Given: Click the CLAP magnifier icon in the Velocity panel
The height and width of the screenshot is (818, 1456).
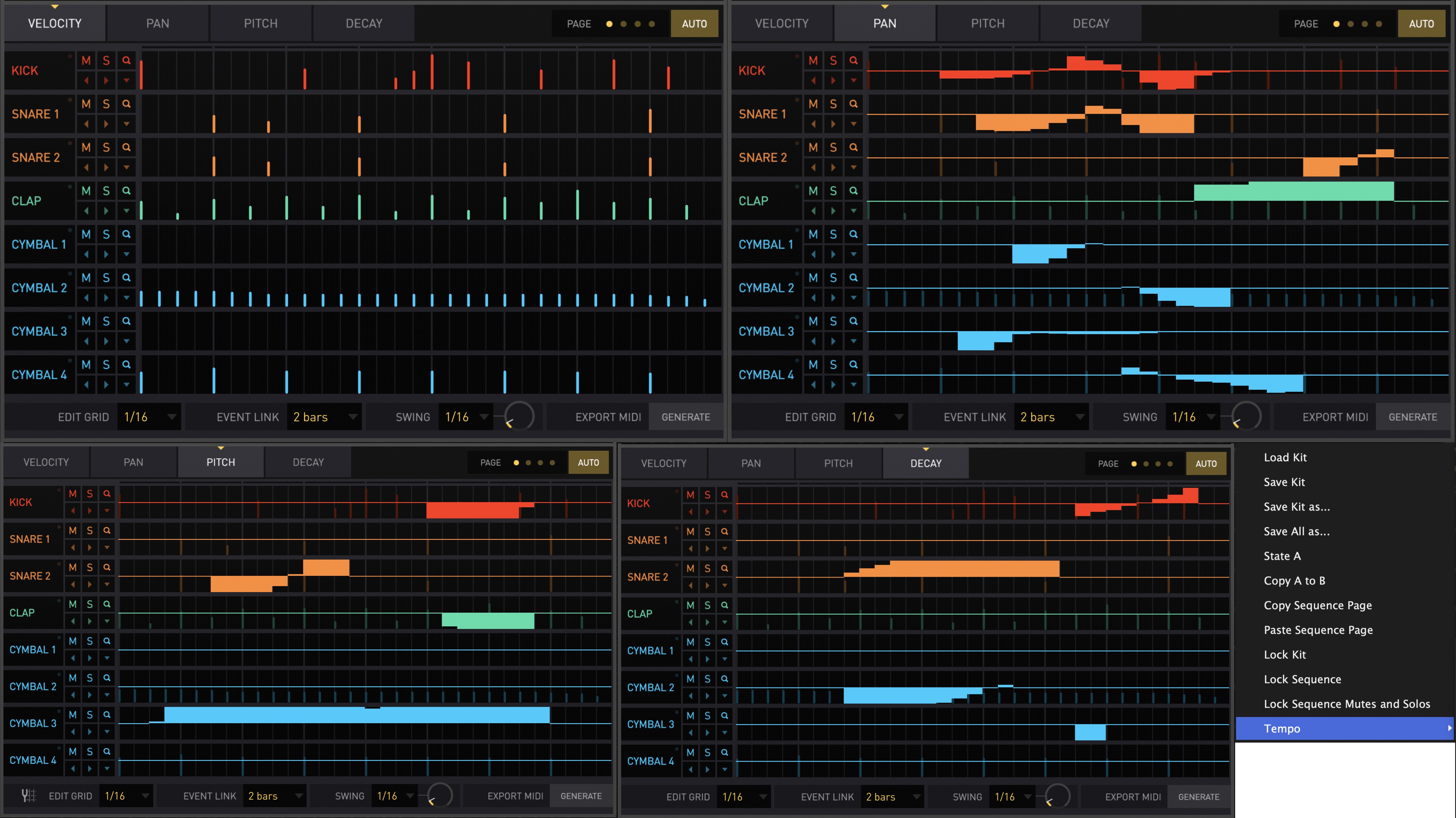Looking at the screenshot, I should tap(126, 190).
